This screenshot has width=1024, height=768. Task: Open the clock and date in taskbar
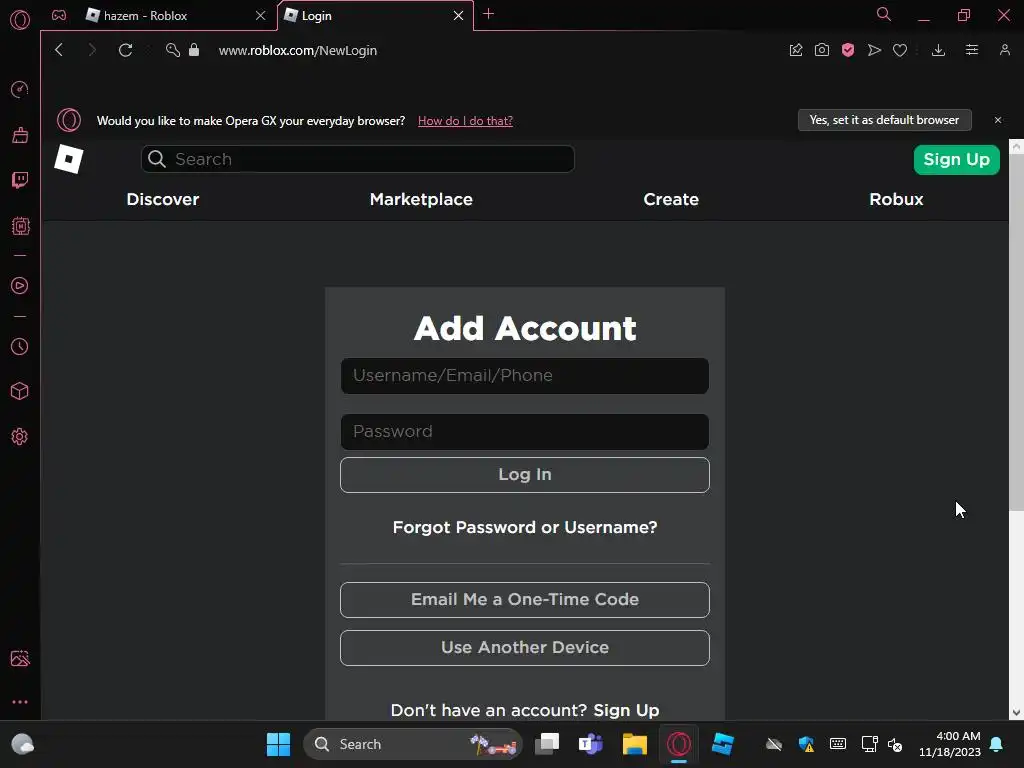tap(950, 744)
